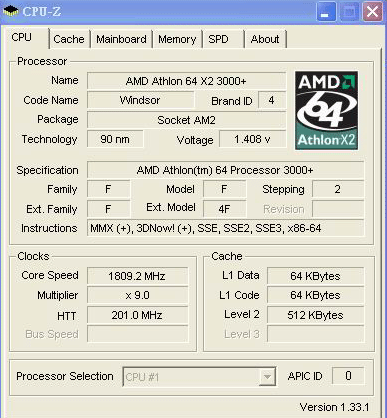Click the empty Bus Speed field
Screen dimensions: 387x418
pos(137,334)
